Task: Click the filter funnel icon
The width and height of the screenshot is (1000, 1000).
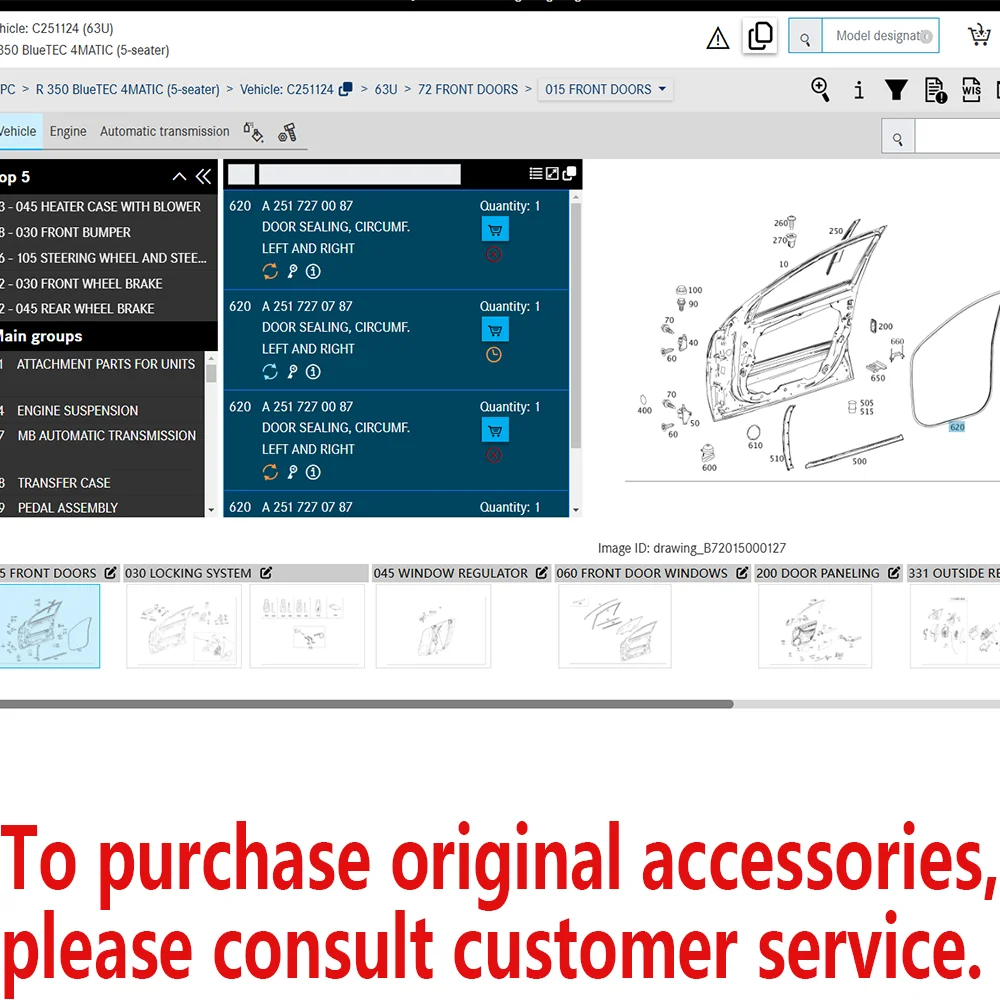Action: [896, 90]
